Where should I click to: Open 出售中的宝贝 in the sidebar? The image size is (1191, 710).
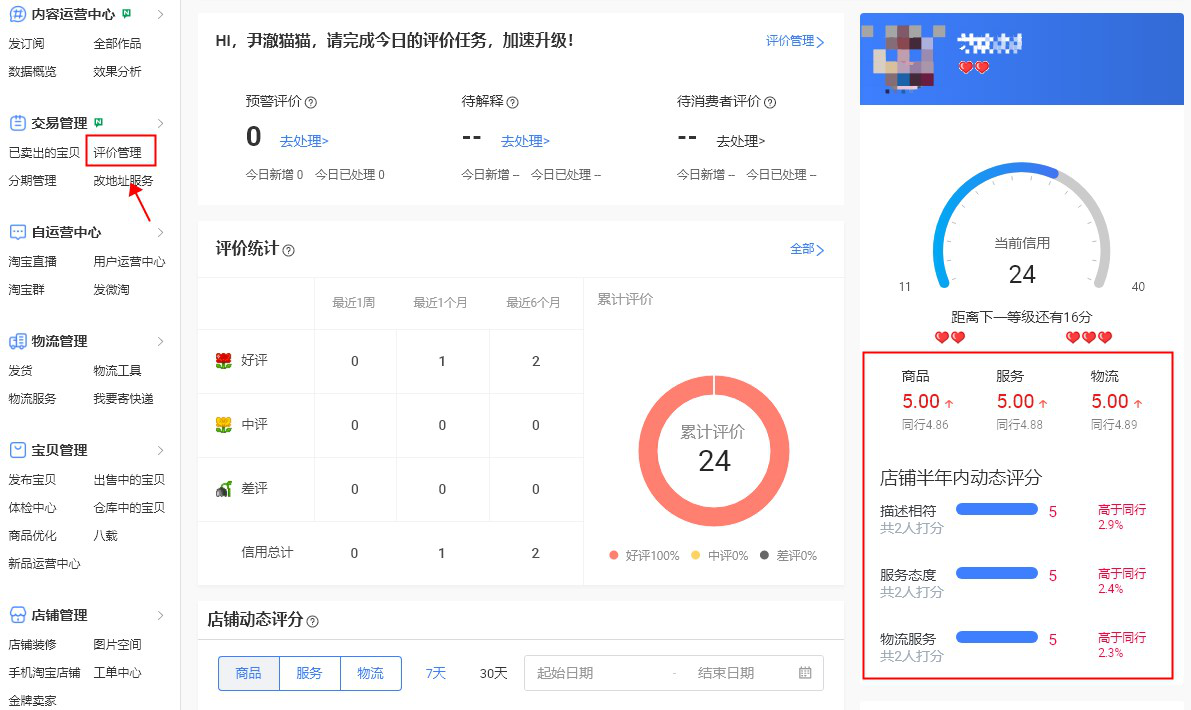(x=129, y=480)
